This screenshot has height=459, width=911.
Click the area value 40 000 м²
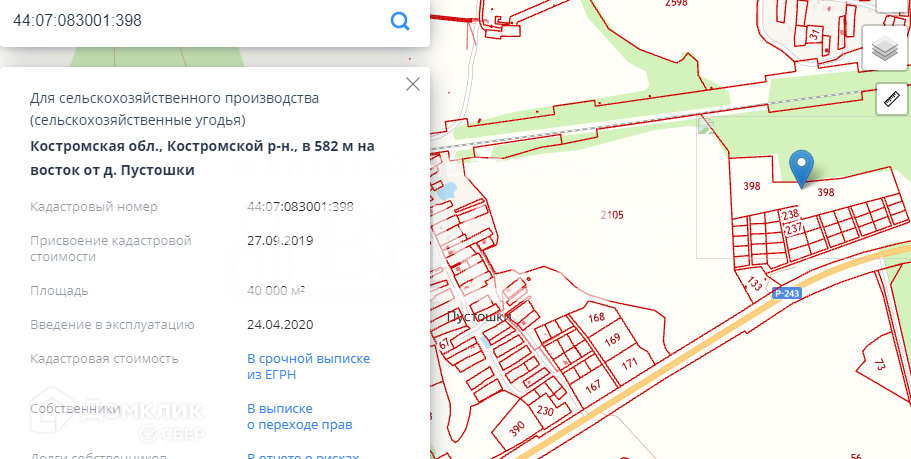276,291
